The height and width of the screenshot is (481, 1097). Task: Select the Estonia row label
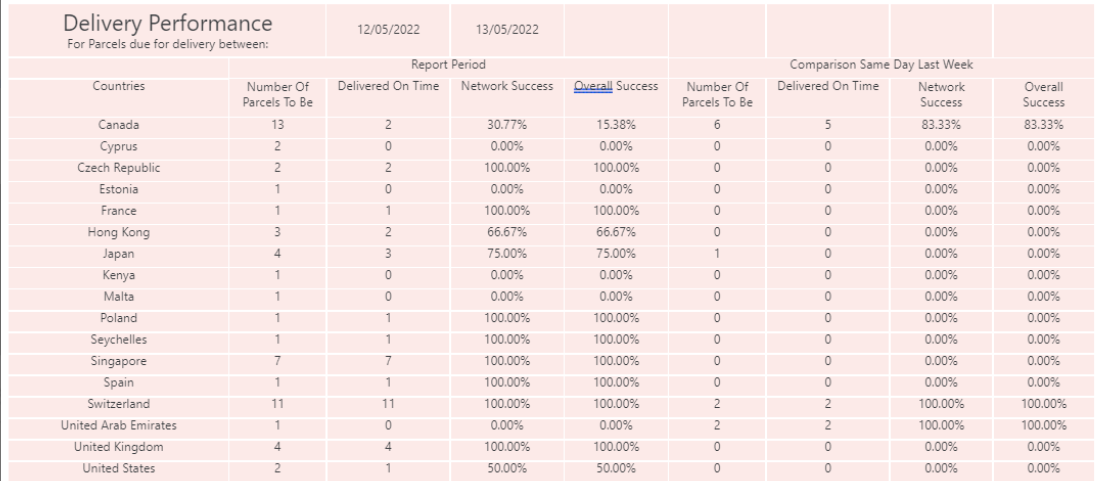tap(119, 189)
